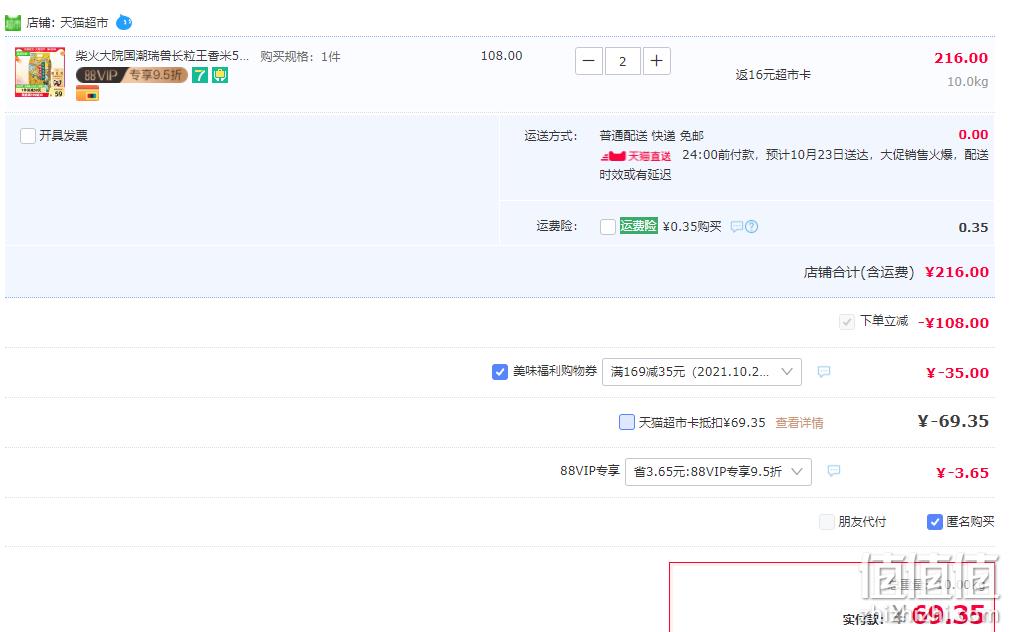The width and height of the screenshot is (1009, 632).
Task: Enable the 开具发票 invoice checkbox
Action: click(28, 136)
